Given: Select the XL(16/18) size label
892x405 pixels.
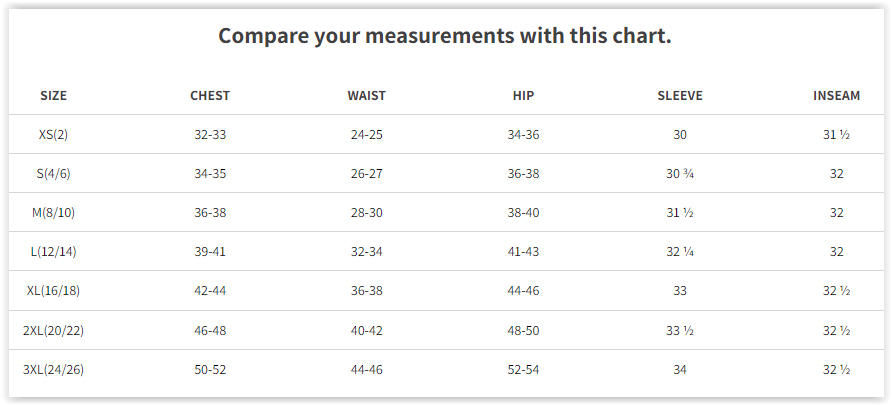Looking at the screenshot, I should pyautogui.click(x=53, y=291).
